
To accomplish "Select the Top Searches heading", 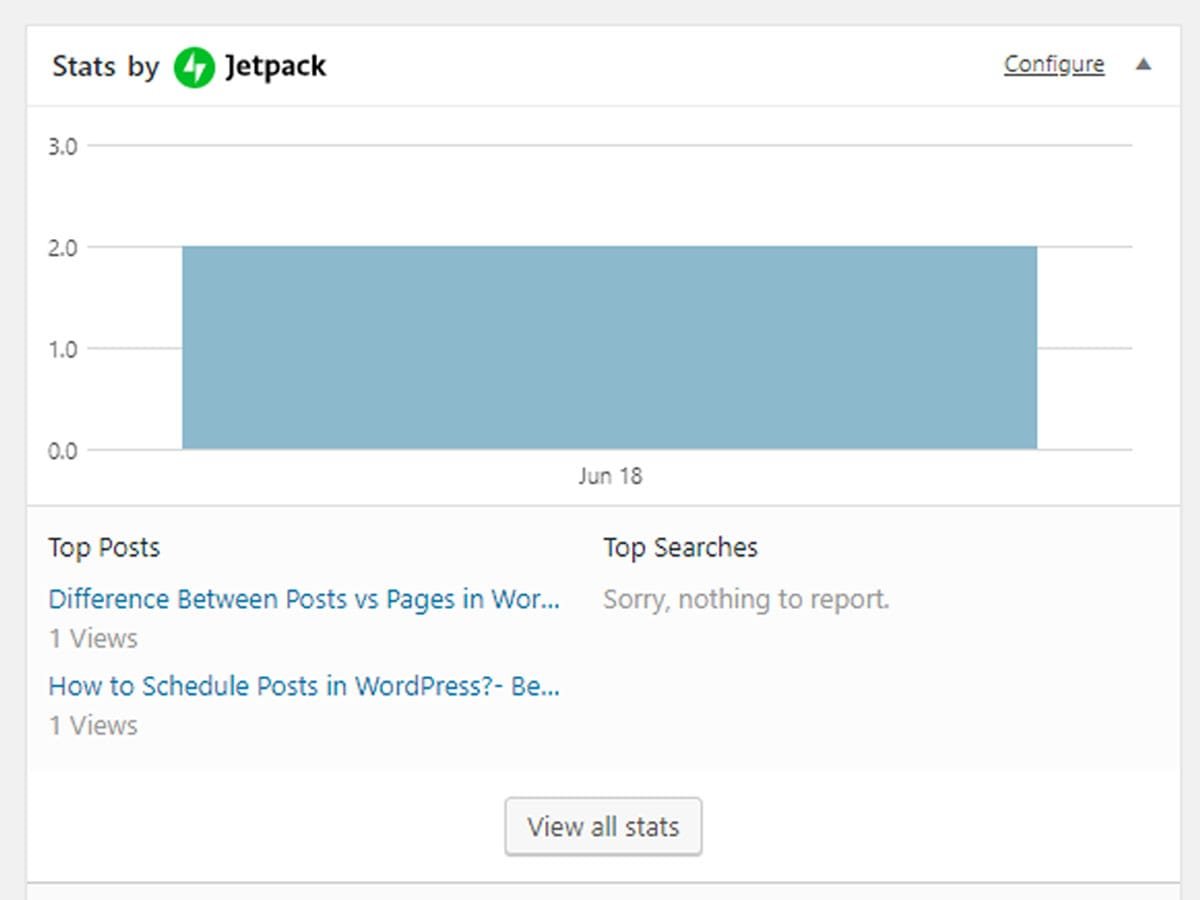I will click(680, 548).
